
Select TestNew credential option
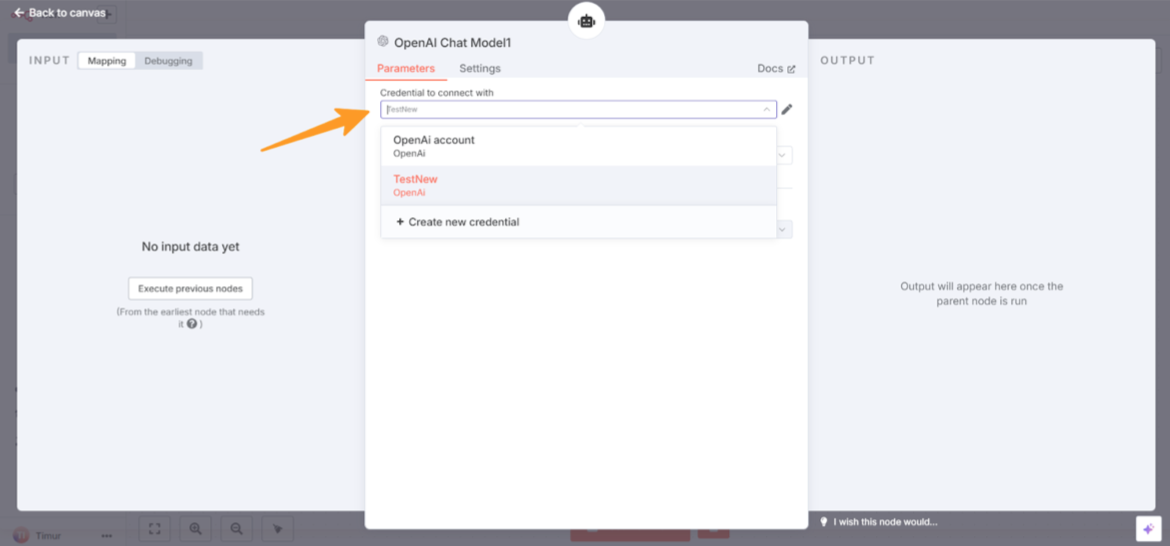(x=578, y=186)
